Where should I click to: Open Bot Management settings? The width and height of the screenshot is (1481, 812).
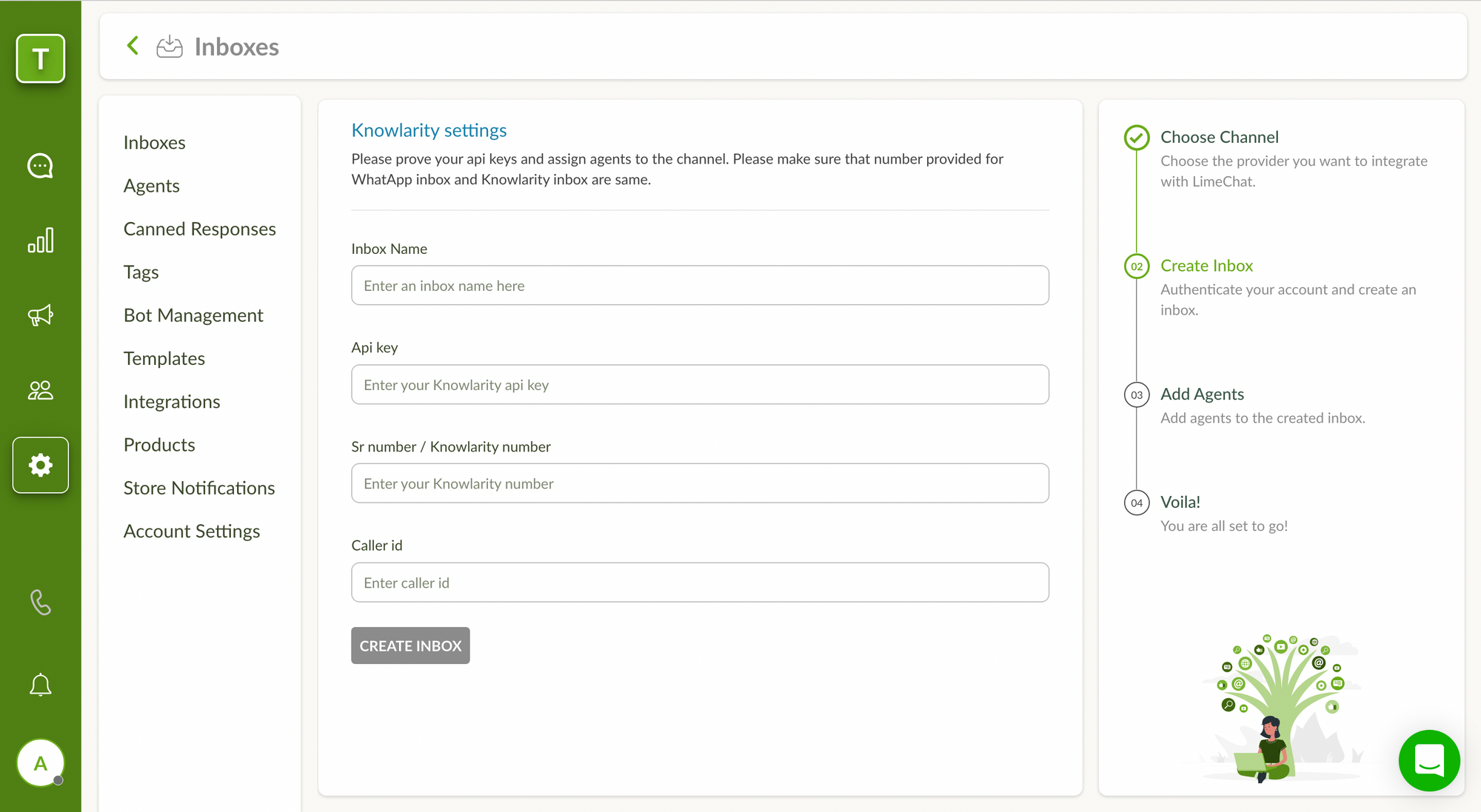point(193,315)
